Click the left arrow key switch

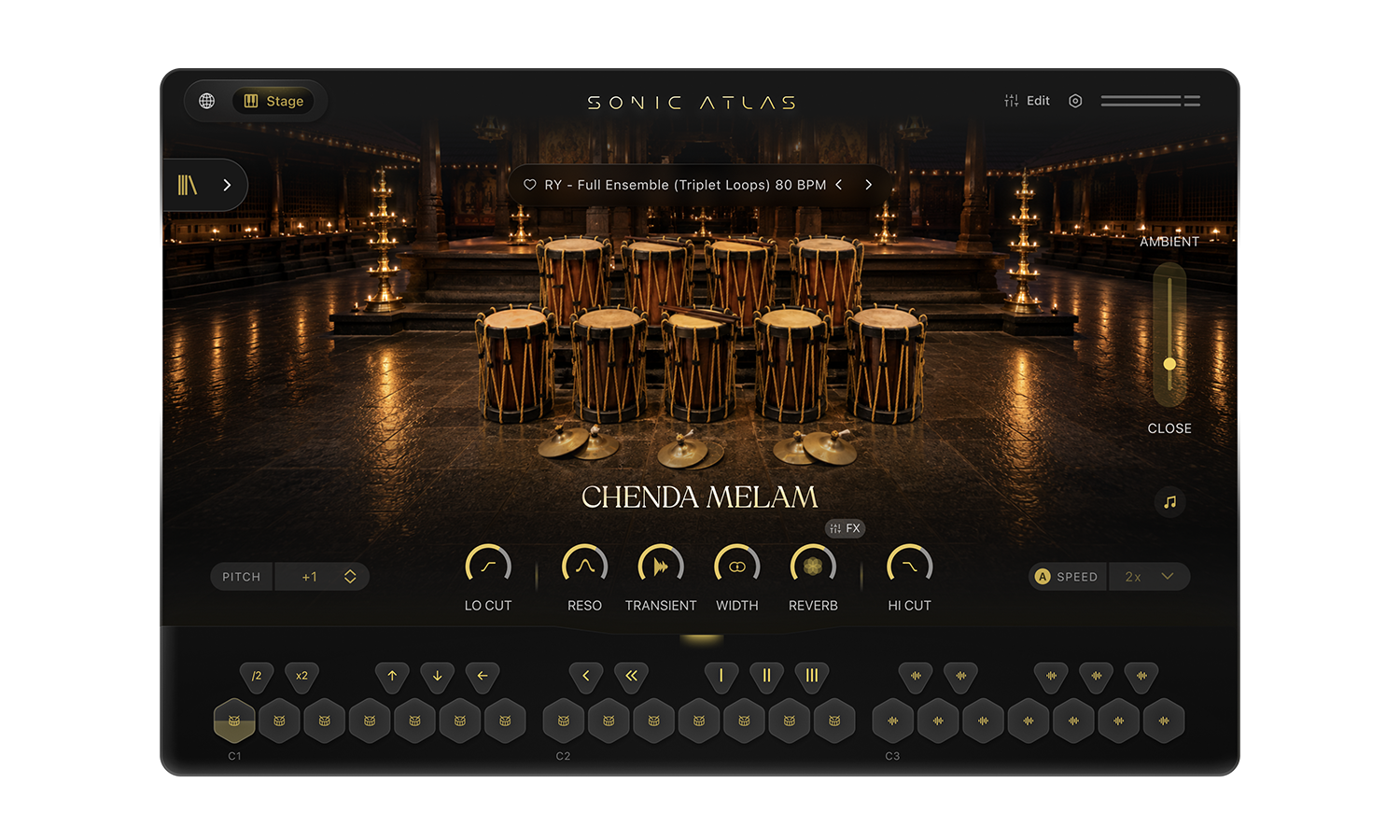(483, 676)
